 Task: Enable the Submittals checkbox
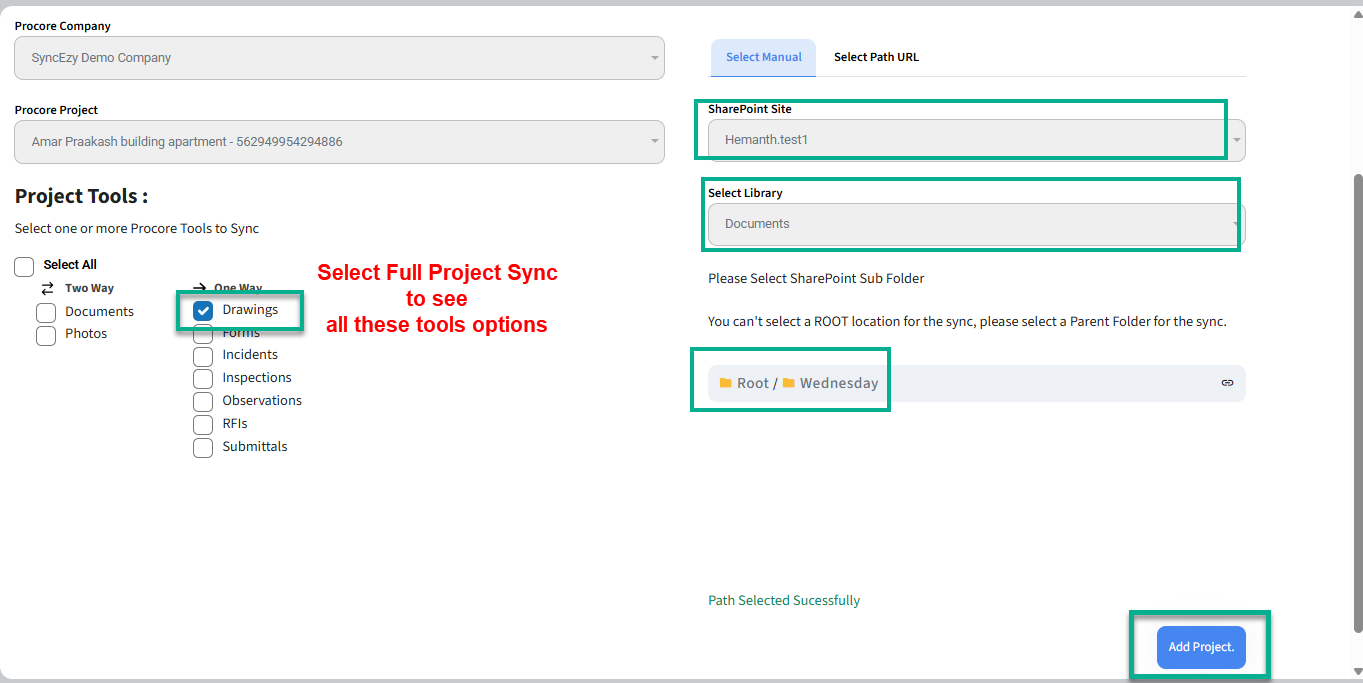tap(203, 448)
